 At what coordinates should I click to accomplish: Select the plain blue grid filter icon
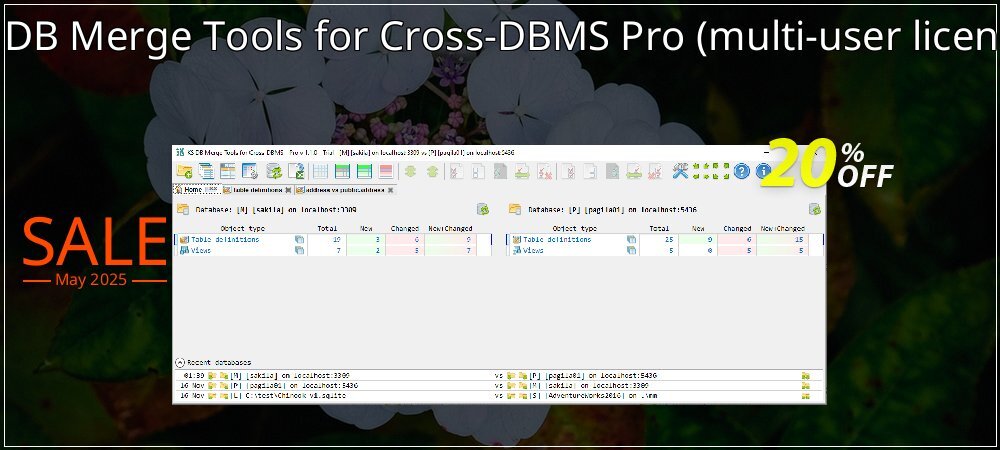320,171
